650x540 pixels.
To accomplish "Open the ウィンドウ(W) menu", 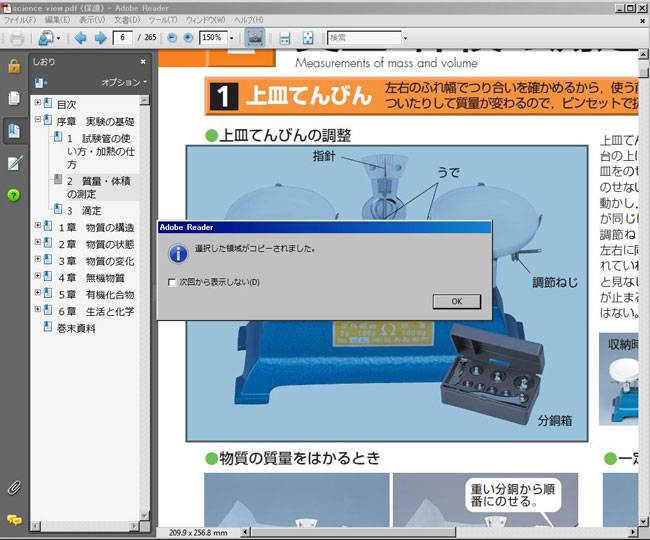I will click(205, 20).
